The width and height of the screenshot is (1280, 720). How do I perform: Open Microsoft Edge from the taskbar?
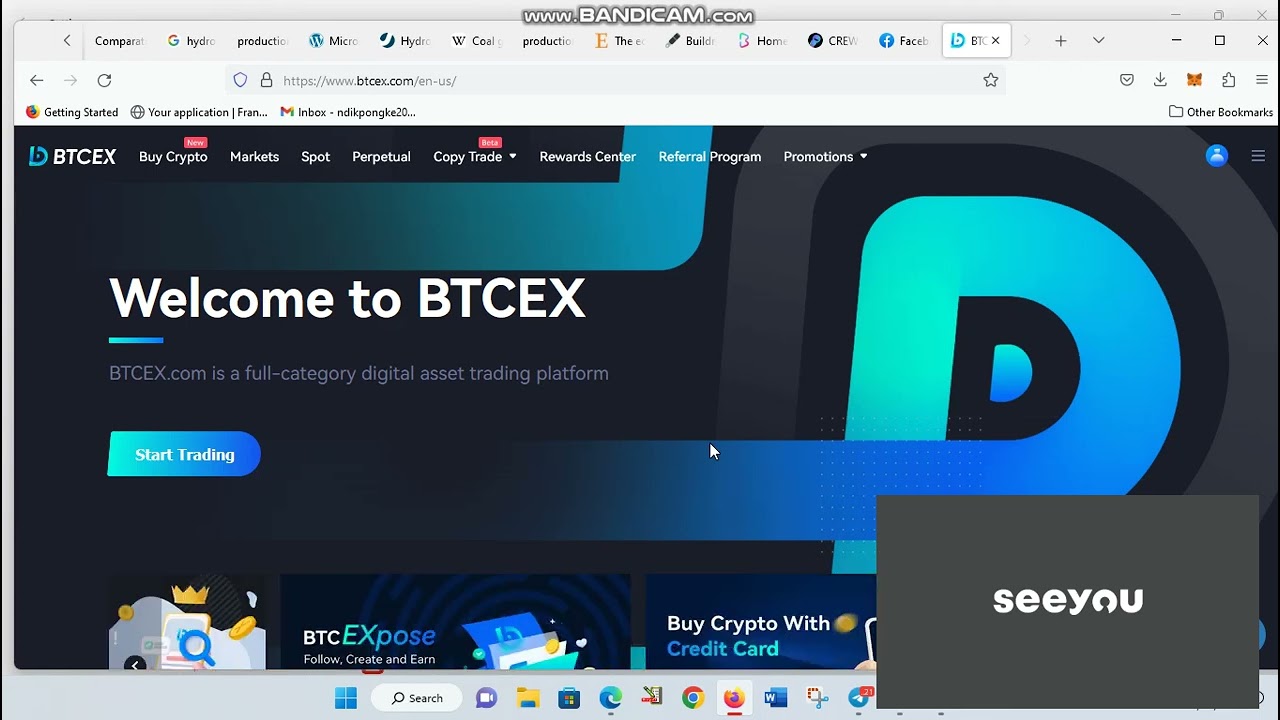point(610,698)
